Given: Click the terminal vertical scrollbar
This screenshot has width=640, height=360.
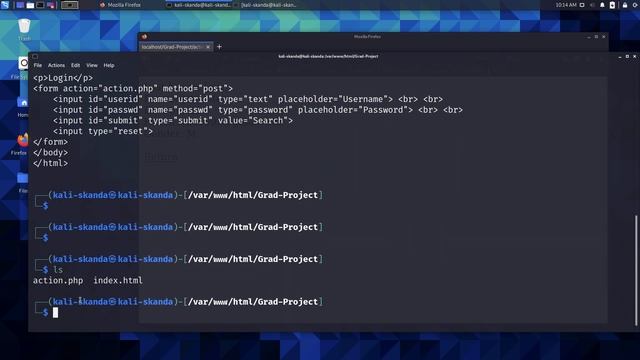Looking at the screenshot, I should pos(636,270).
